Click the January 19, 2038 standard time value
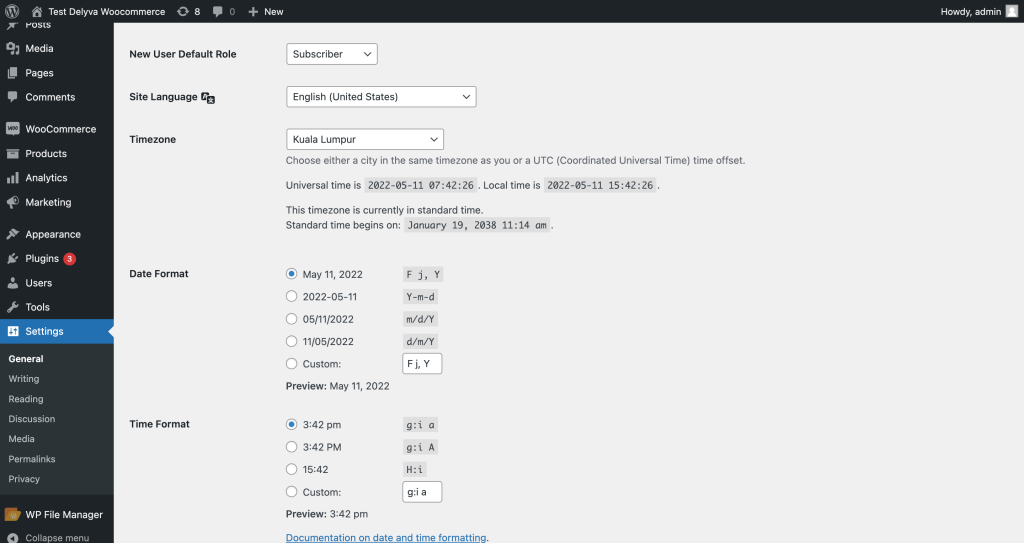Image resolution: width=1024 pixels, height=543 pixels. click(x=477, y=225)
